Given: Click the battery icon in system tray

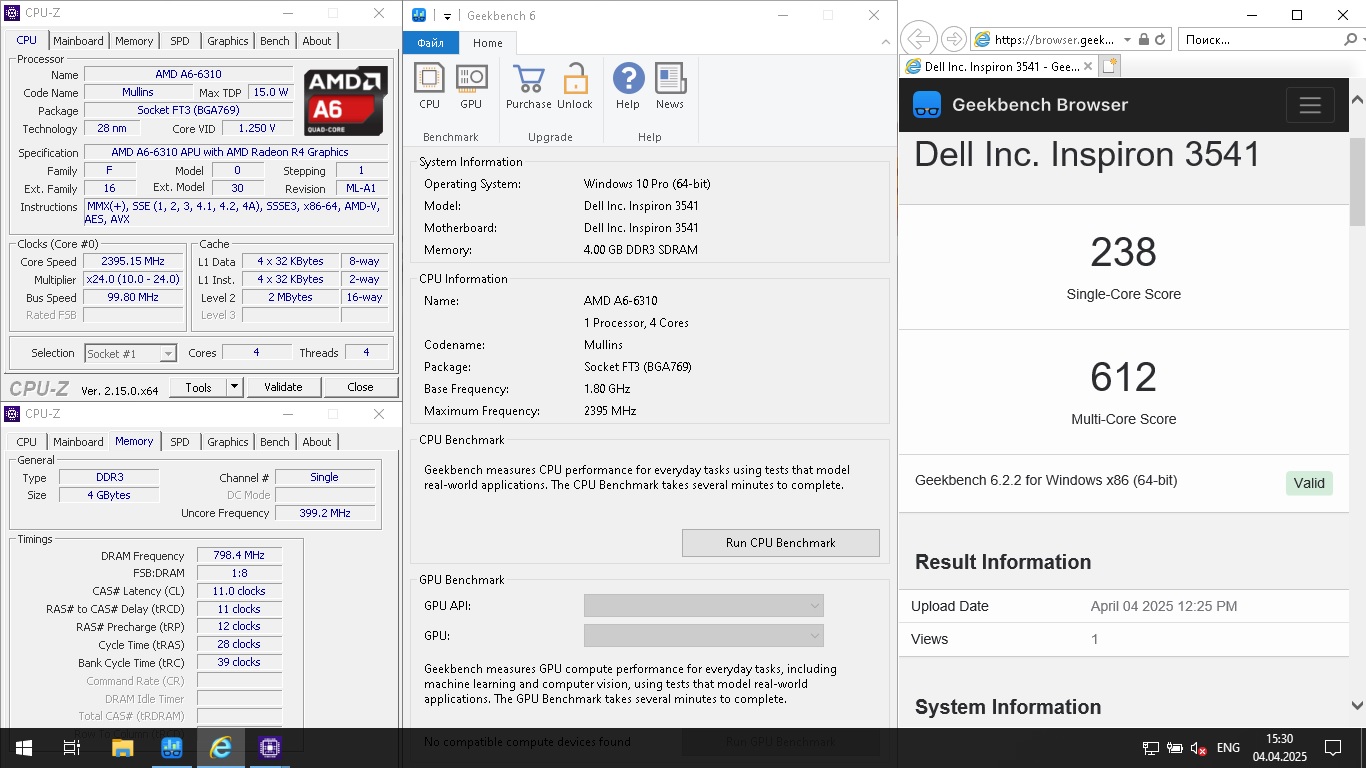Looking at the screenshot, I should coord(1174,748).
